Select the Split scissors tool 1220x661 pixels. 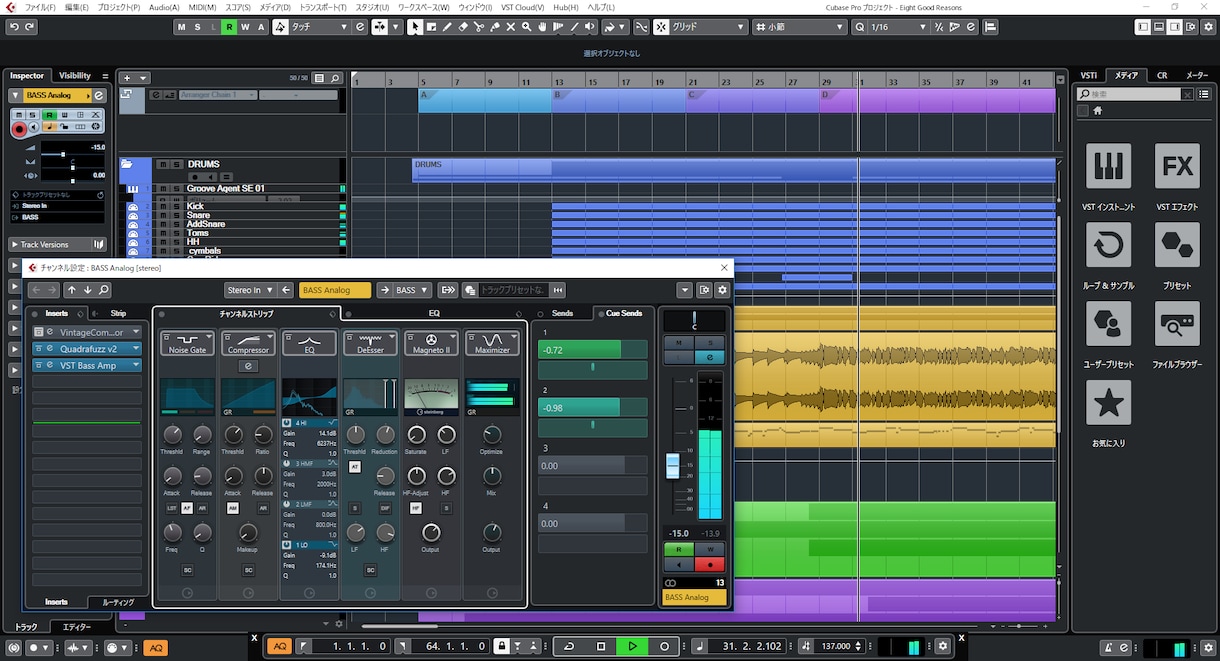(479, 27)
